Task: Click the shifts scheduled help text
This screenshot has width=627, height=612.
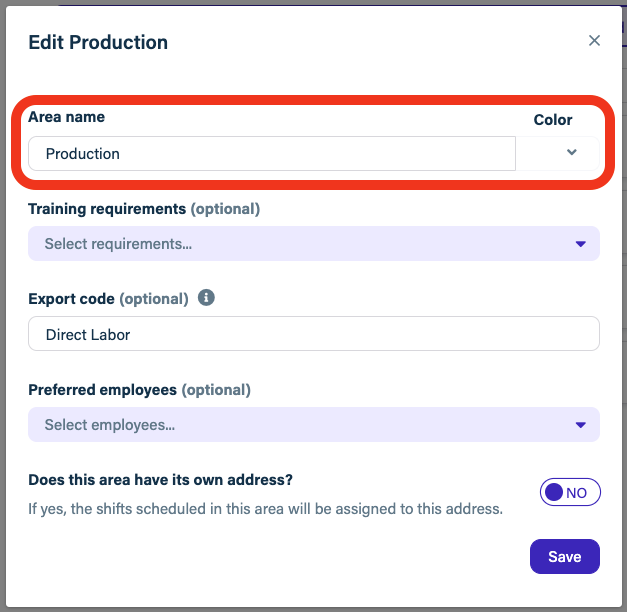Action: [266, 509]
